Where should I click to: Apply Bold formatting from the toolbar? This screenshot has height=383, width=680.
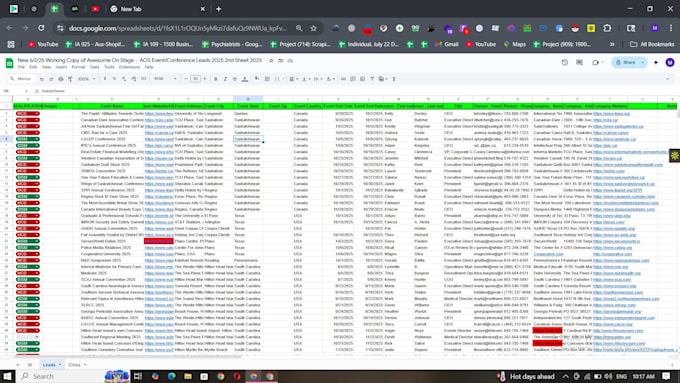(x=216, y=79)
